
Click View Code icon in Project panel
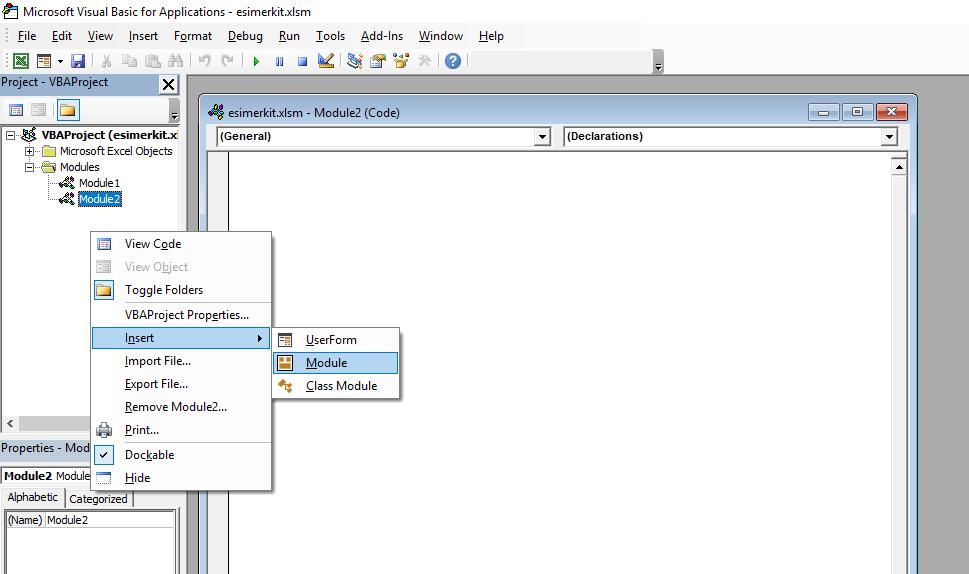click(x=16, y=110)
